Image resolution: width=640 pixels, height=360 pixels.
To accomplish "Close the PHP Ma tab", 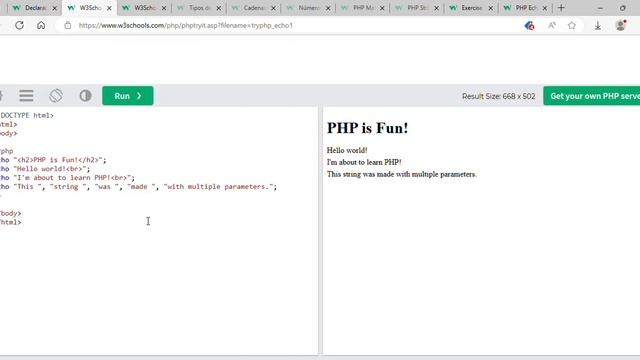I will click(x=382, y=8).
